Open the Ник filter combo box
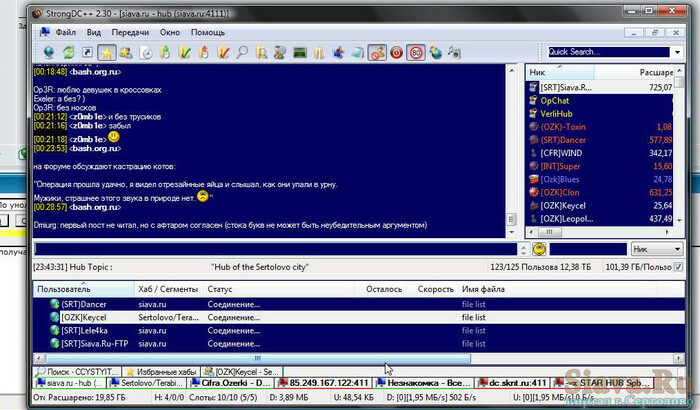This screenshot has height=410, width=700. [x=658, y=248]
